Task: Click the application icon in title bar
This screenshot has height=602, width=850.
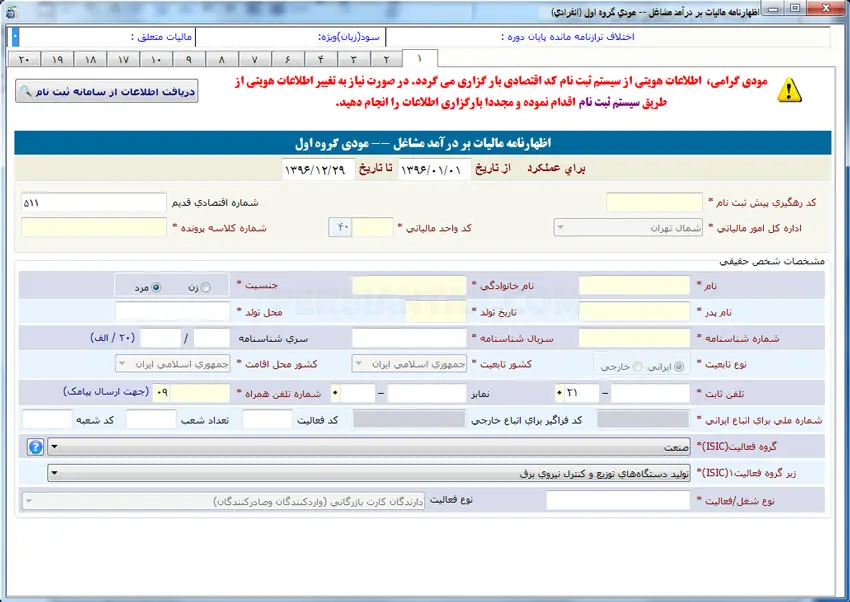Action: [11, 12]
